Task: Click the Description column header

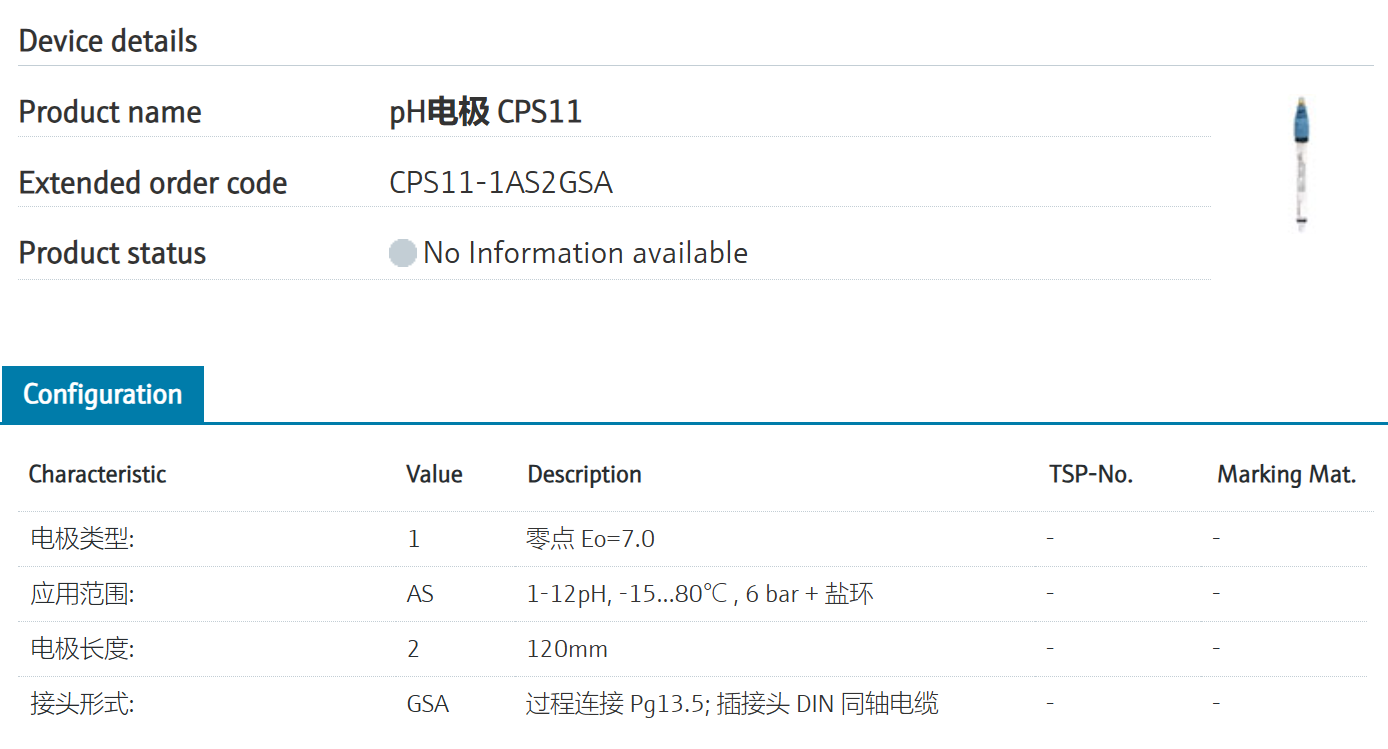Action: [584, 474]
